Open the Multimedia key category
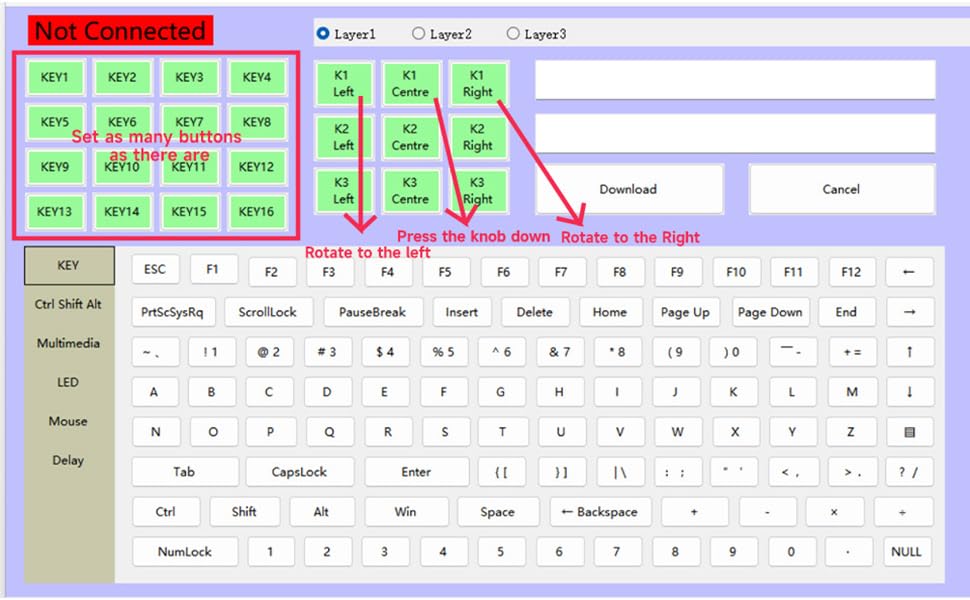970x600 pixels. [x=69, y=343]
